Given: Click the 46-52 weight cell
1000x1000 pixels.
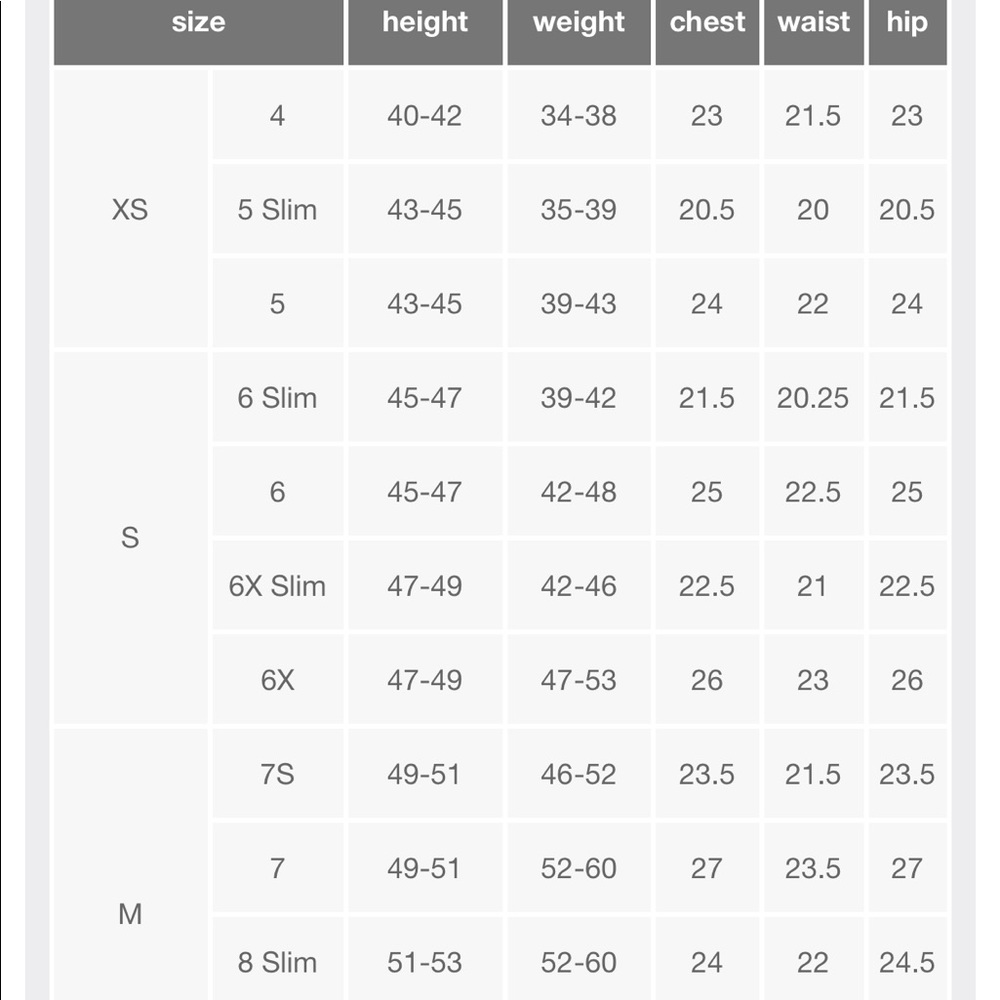Looking at the screenshot, I should tap(578, 774).
